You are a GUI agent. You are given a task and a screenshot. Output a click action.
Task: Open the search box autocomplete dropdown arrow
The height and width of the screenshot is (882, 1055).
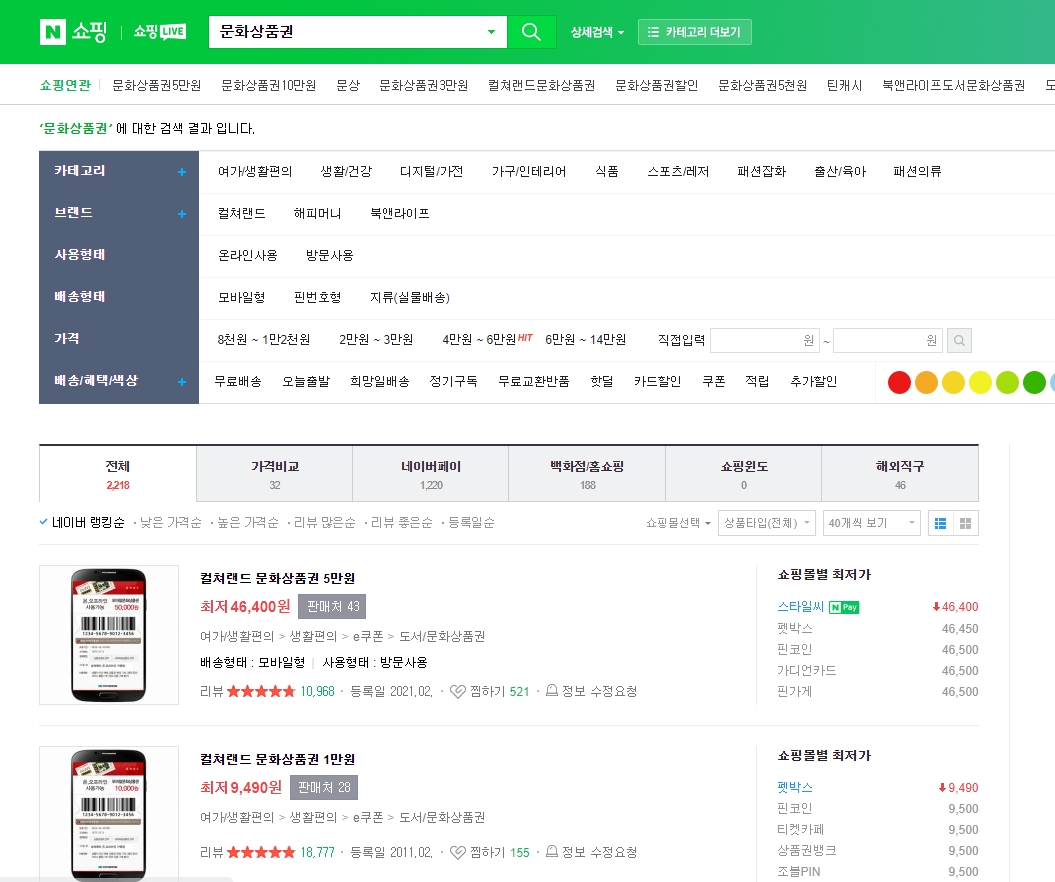(x=491, y=32)
